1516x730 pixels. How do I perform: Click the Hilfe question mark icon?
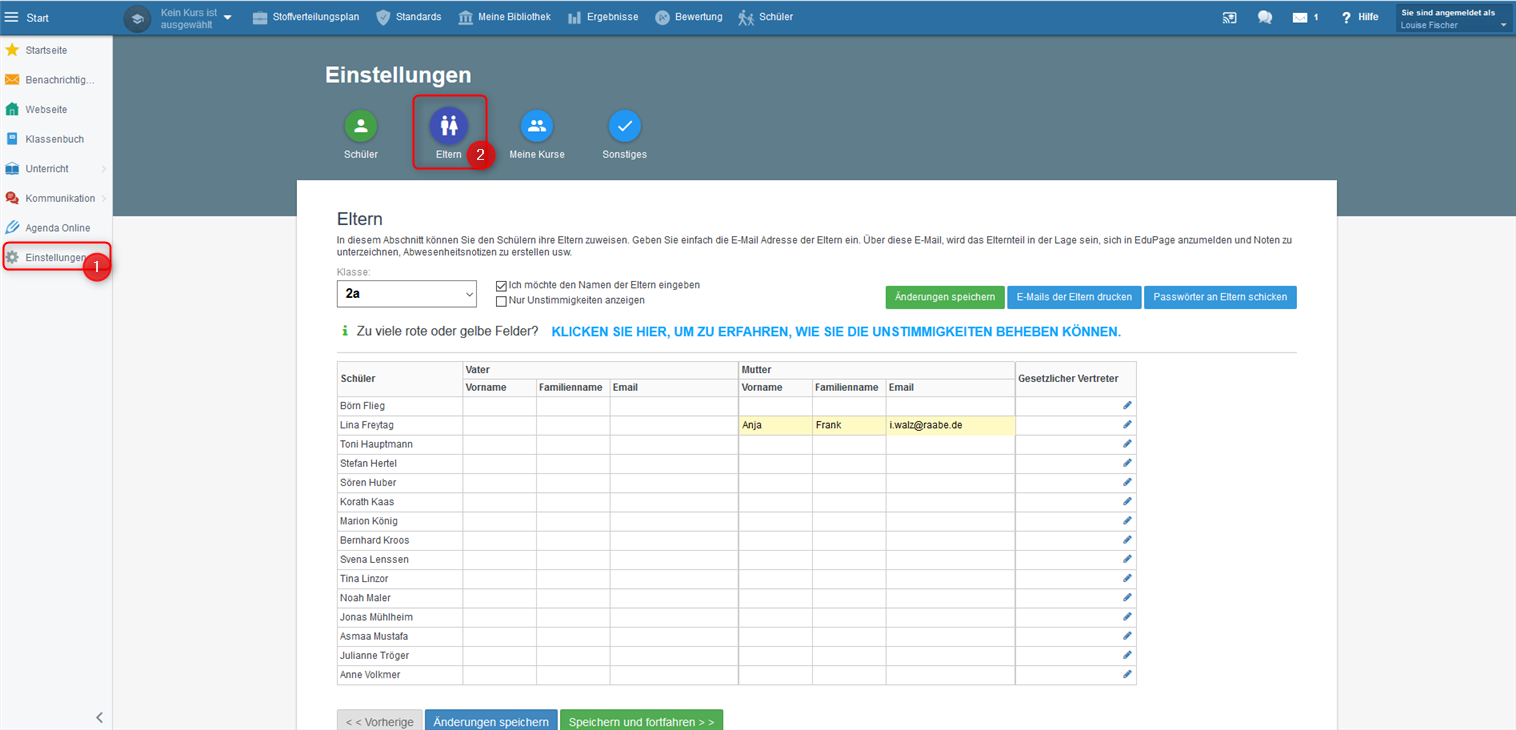tap(1347, 17)
